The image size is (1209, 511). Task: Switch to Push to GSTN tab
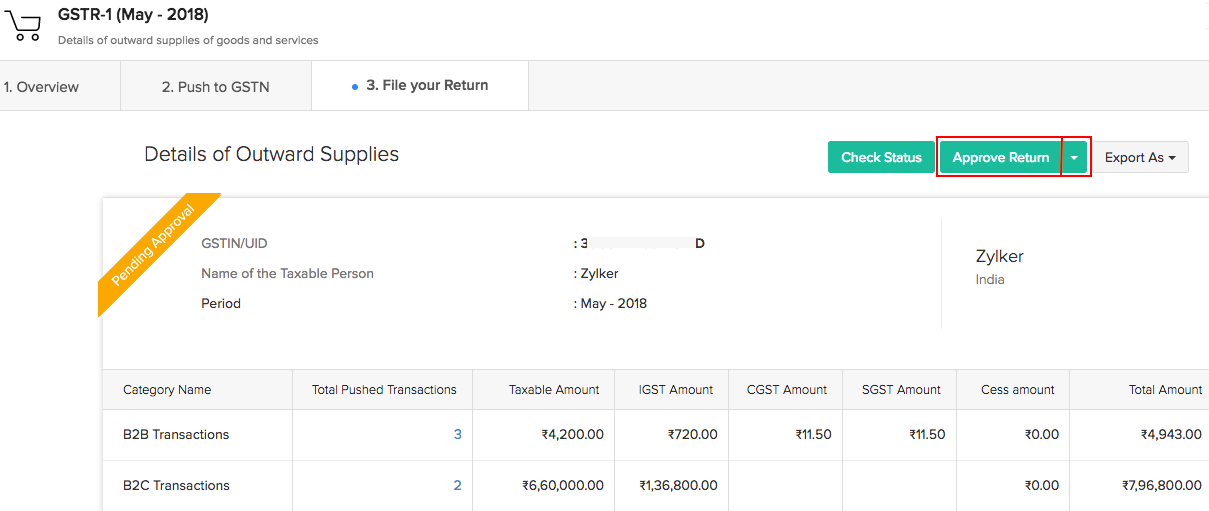point(215,87)
